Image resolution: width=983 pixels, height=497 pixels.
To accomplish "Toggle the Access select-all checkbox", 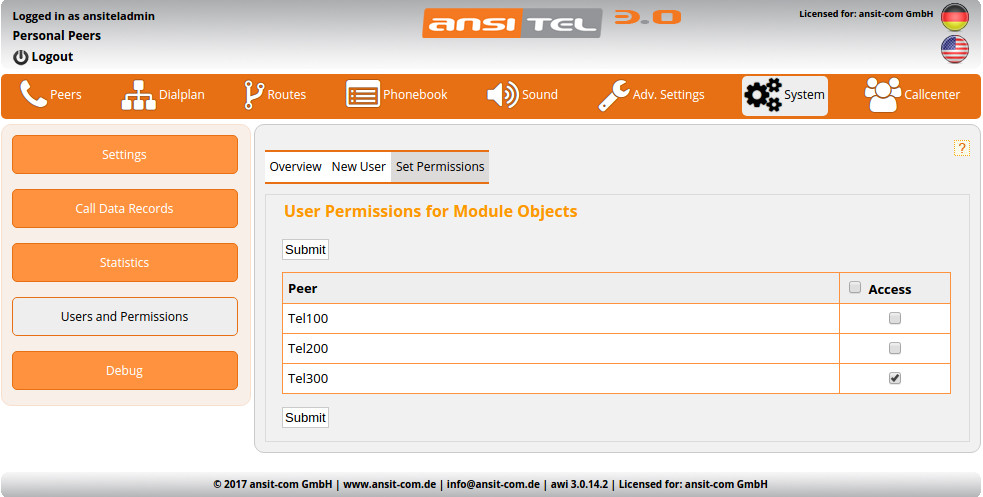I will coord(855,288).
